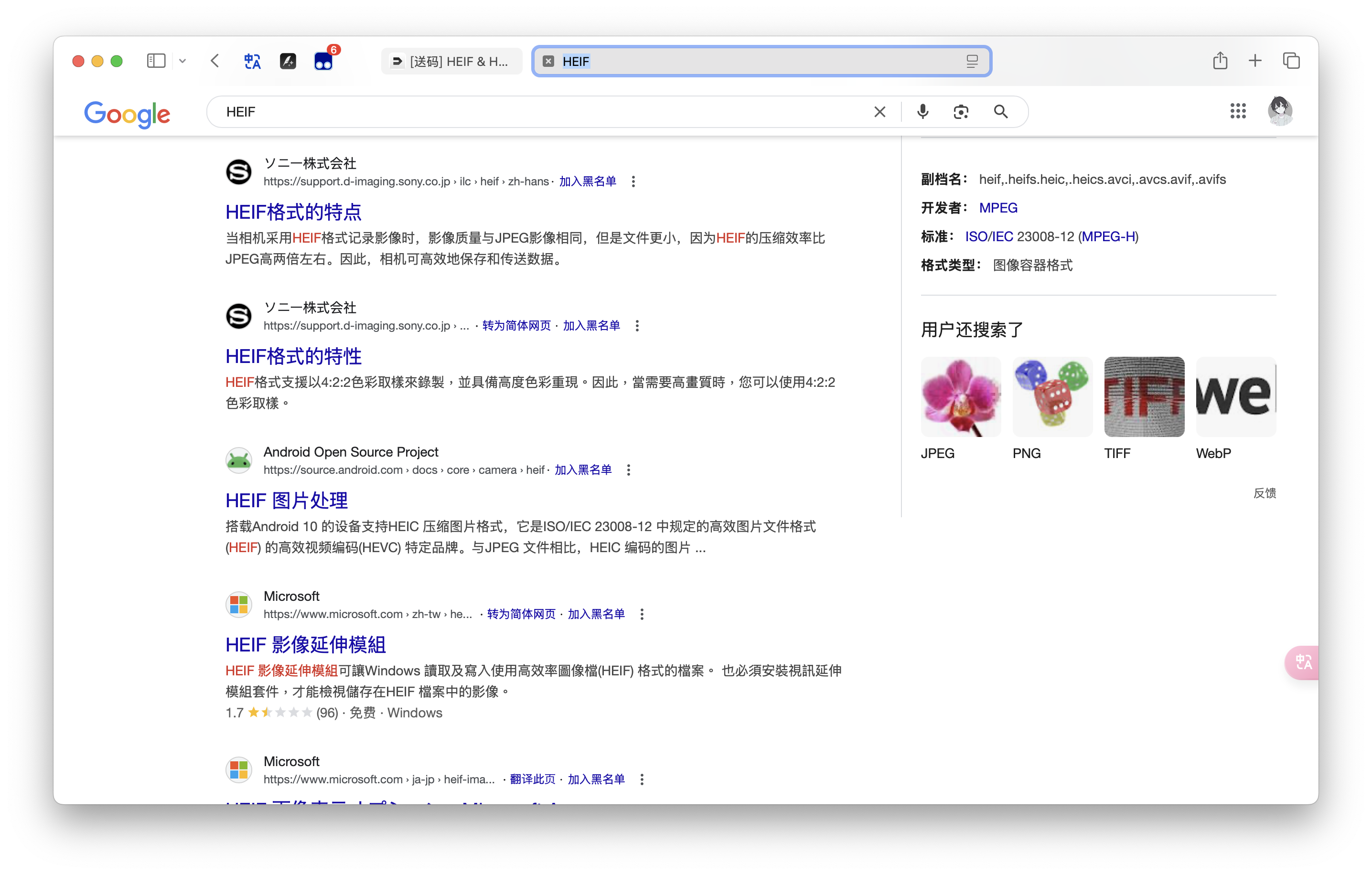1372x875 pixels.
Task: Expand the sidebar tab group dropdown chevron
Action: (182, 61)
